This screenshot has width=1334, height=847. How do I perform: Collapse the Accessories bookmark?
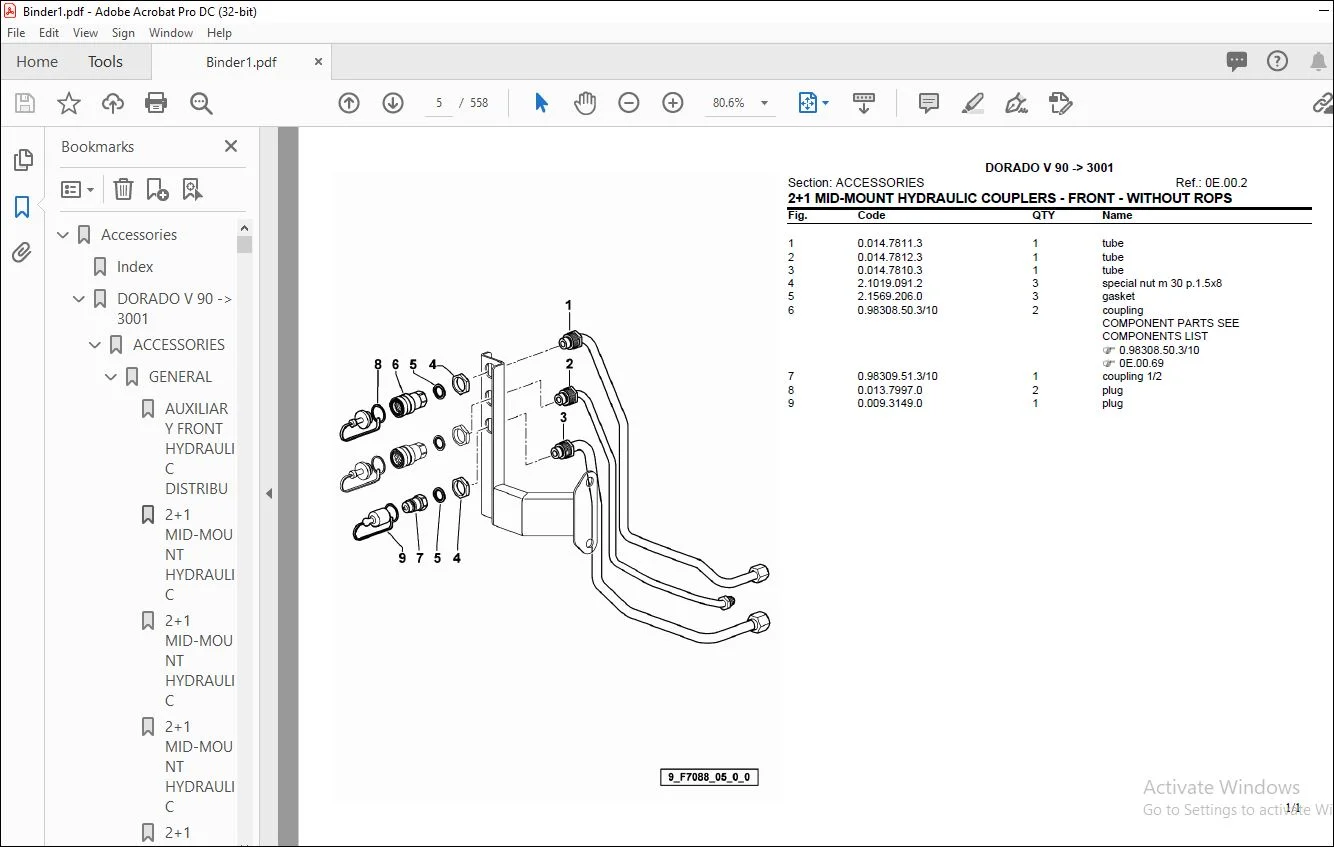64,235
